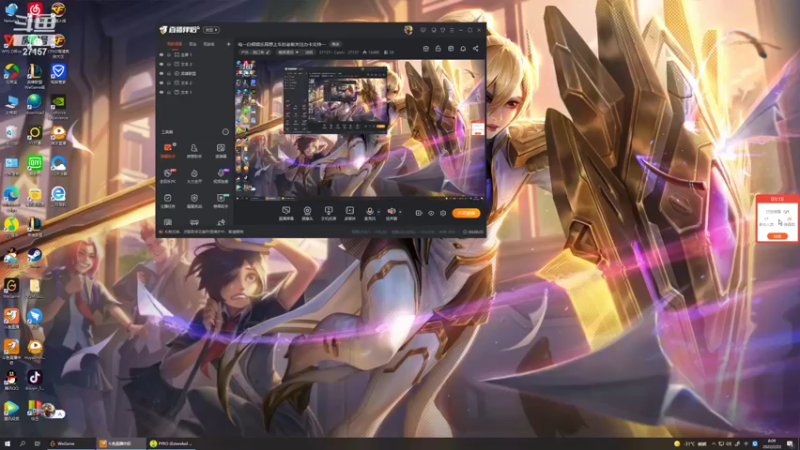
Task: Open the green iQIYI desktop icon
Action: tap(35, 165)
